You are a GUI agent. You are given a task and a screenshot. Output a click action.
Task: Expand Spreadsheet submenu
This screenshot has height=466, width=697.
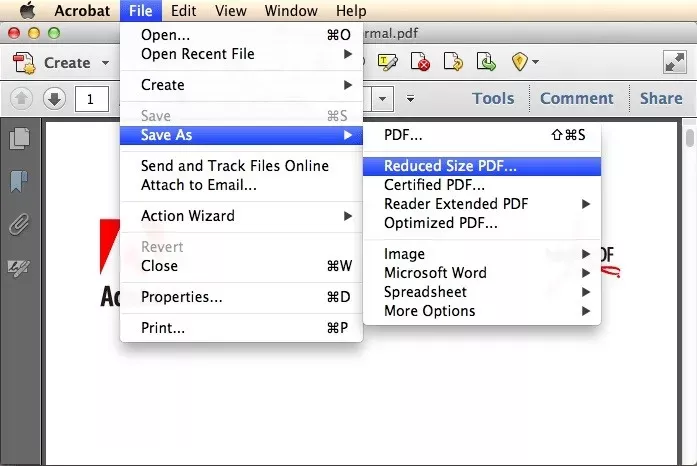pos(482,292)
